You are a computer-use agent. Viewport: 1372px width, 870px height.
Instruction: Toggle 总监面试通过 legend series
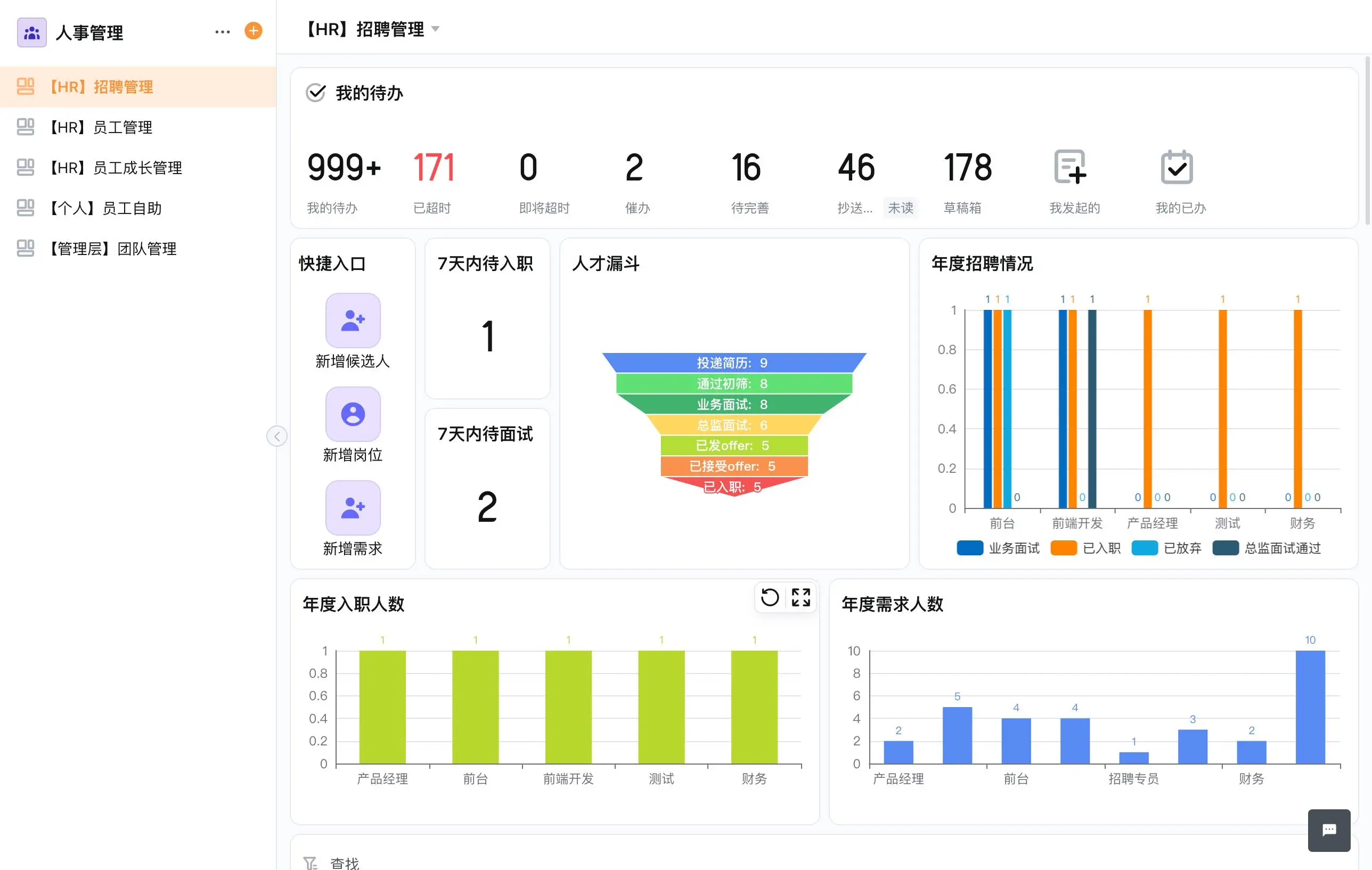1267,548
